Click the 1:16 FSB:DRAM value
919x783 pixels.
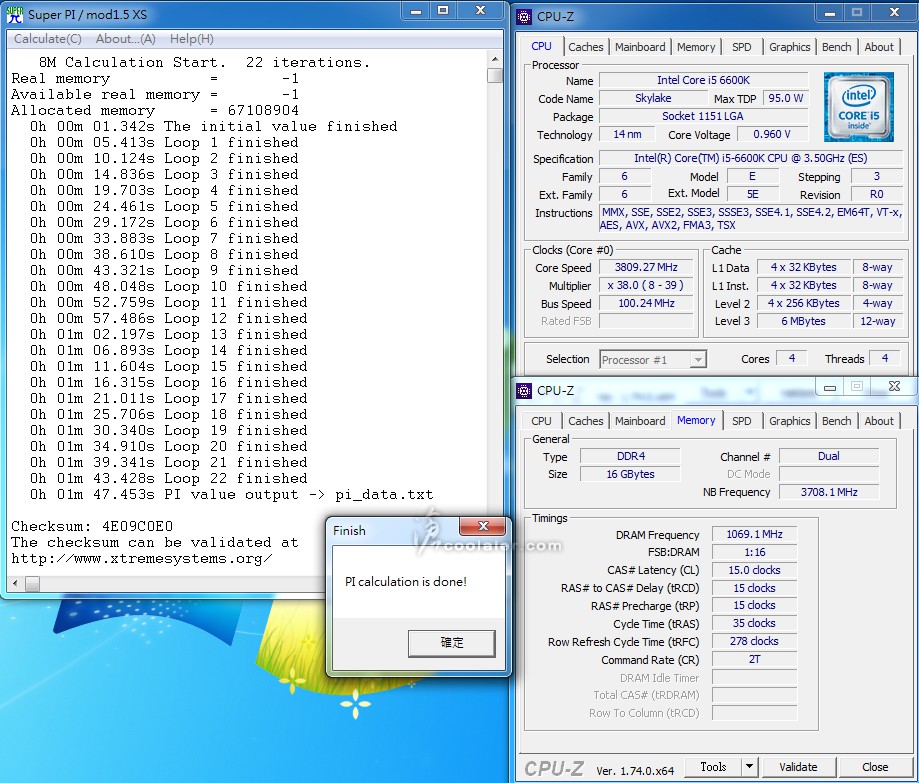coord(754,552)
